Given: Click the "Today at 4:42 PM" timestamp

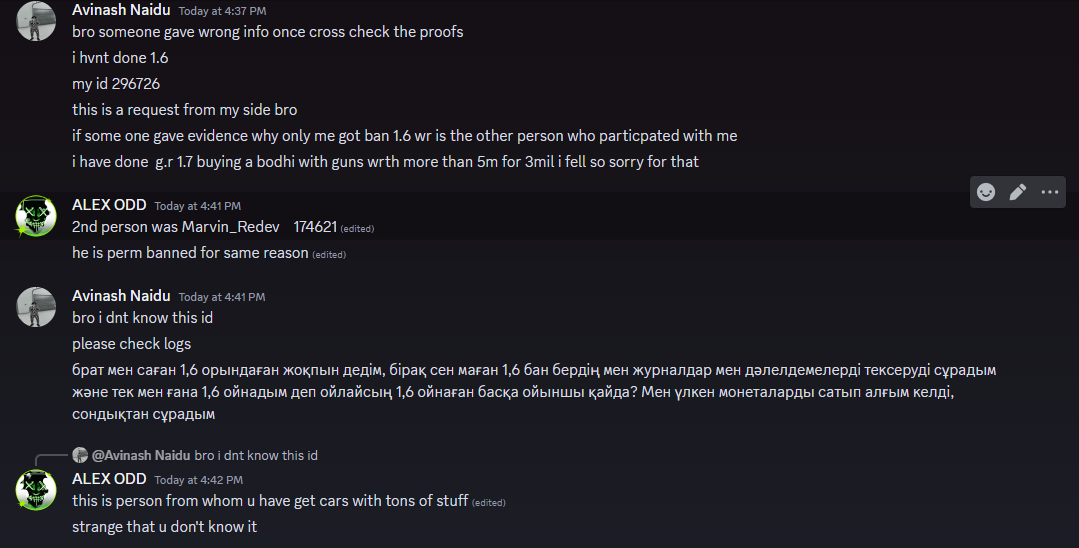Looking at the screenshot, I should tap(198, 480).
